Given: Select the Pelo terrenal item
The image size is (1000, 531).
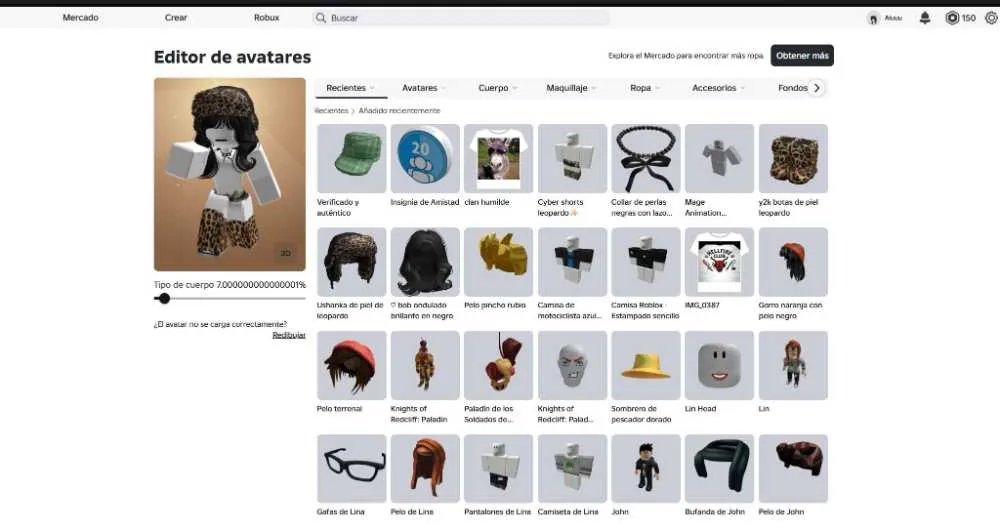Looking at the screenshot, I should pyautogui.click(x=351, y=365).
